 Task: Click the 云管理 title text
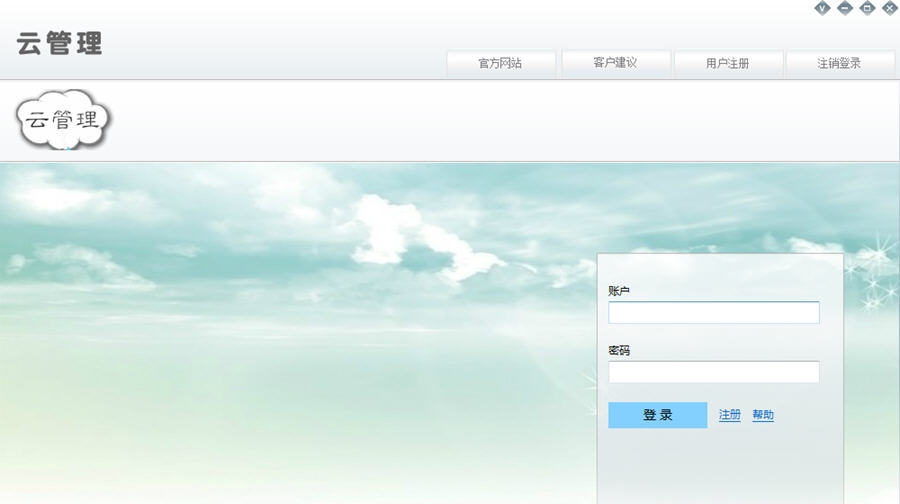(x=59, y=44)
